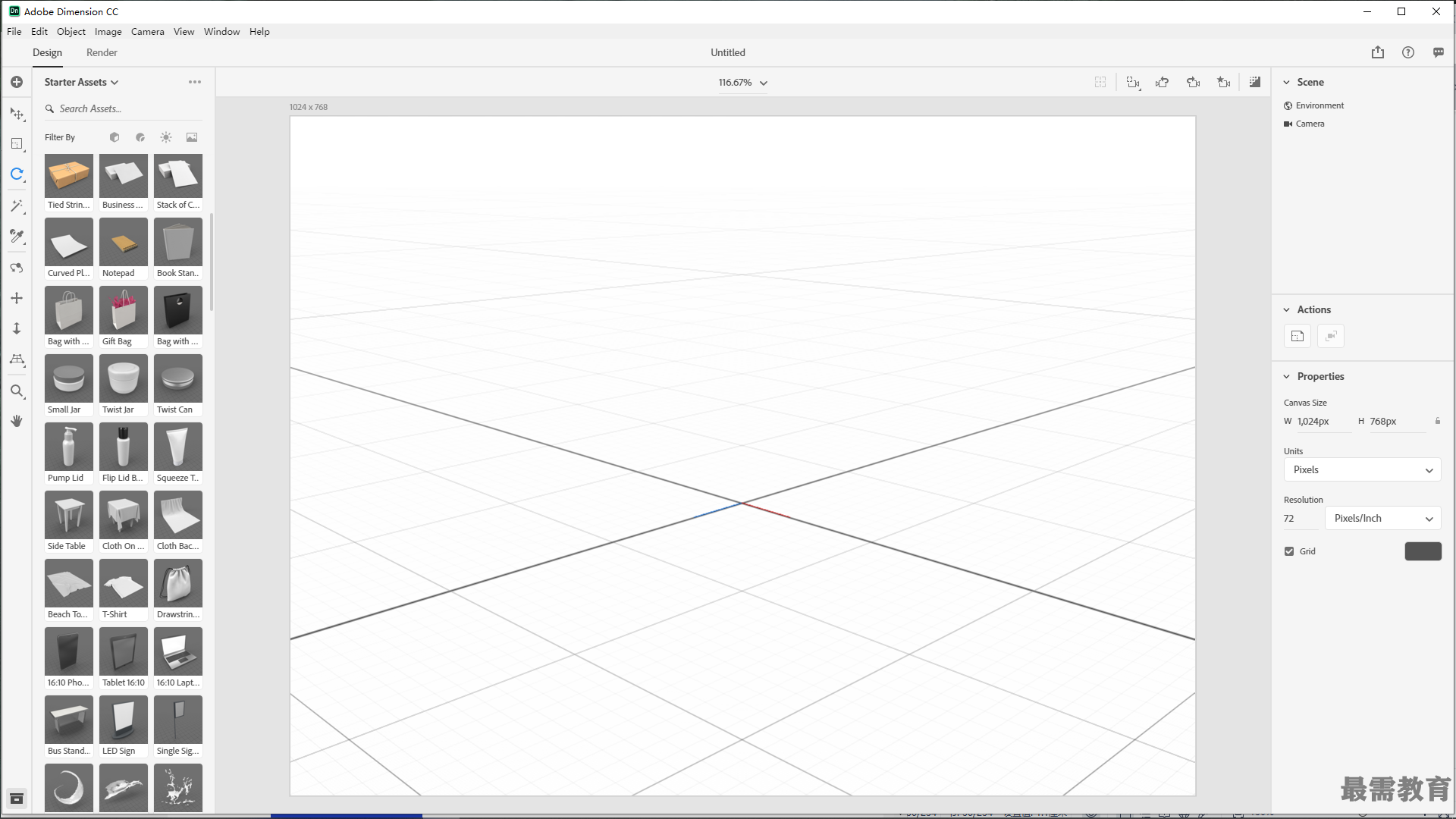The image size is (1456, 819).
Task: Open the Image menu
Action: coord(108,31)
